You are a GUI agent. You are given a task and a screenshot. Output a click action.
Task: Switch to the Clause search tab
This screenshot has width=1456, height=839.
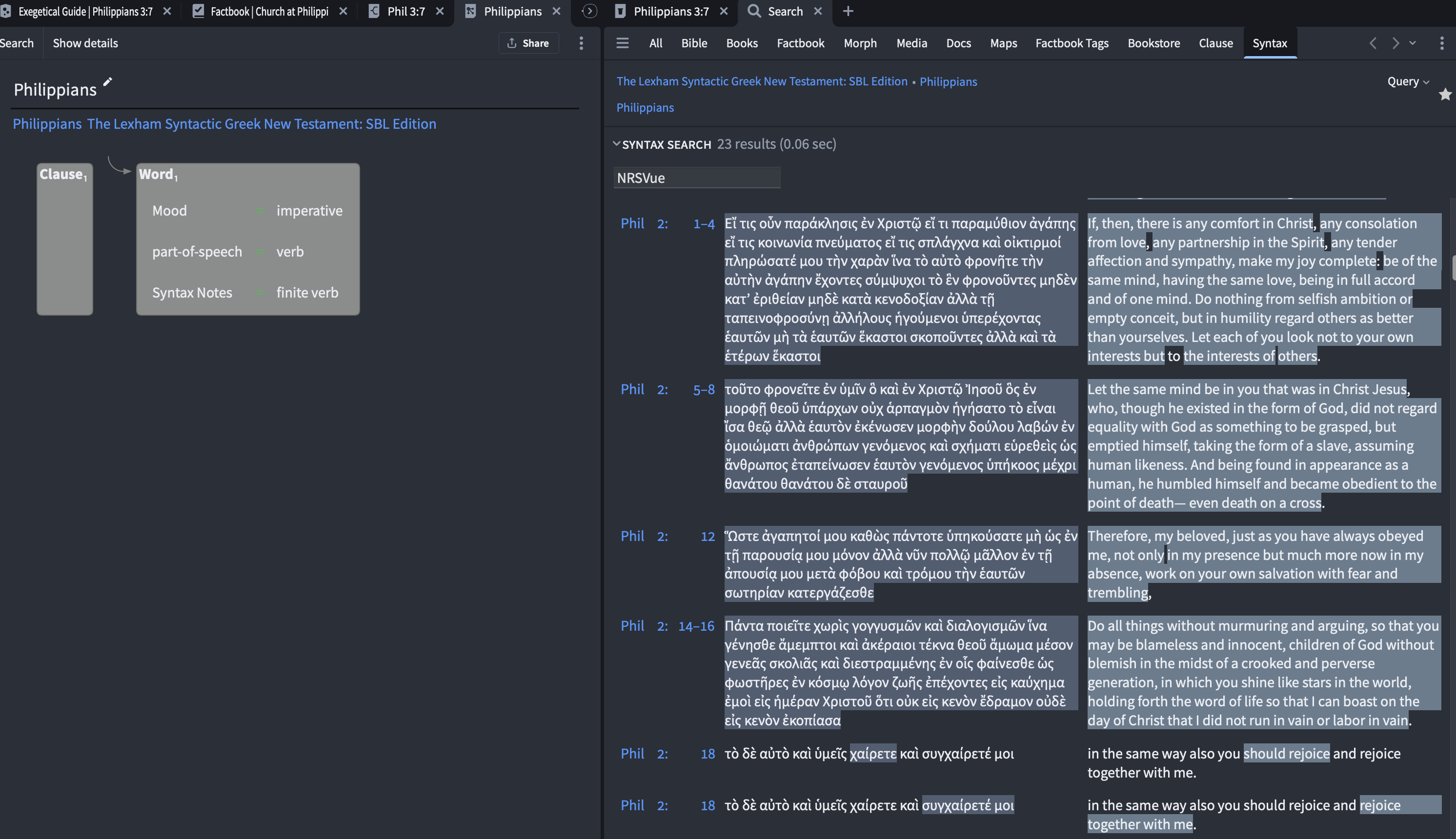(1215, 43)
